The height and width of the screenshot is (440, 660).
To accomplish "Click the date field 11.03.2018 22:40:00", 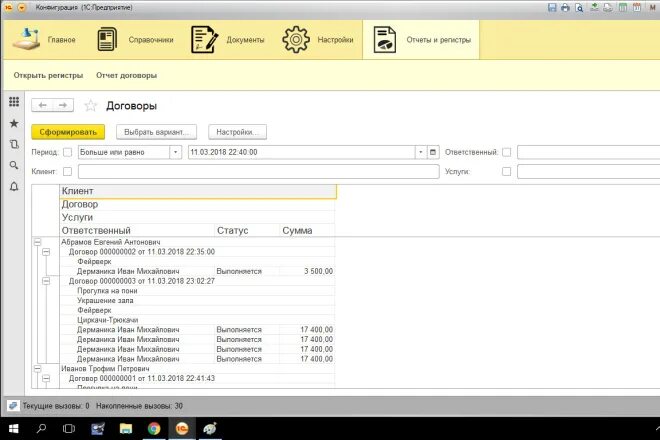I will (301, 152).
